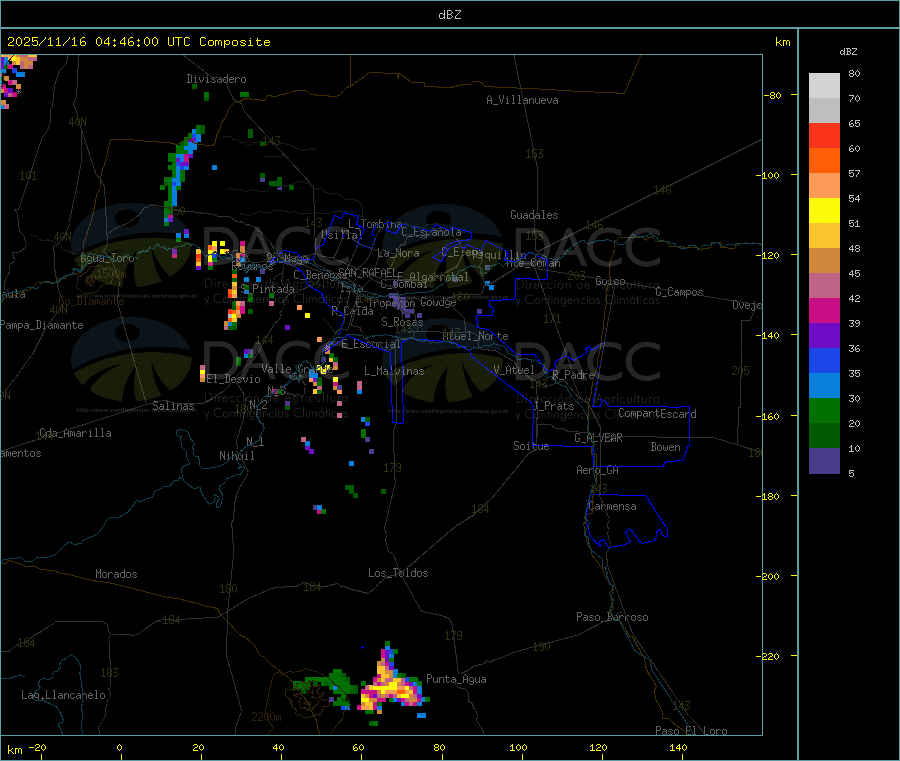Viewport: 900px width, 761px height.
Task: Click the Morados location label
Action: pos(116,574)
